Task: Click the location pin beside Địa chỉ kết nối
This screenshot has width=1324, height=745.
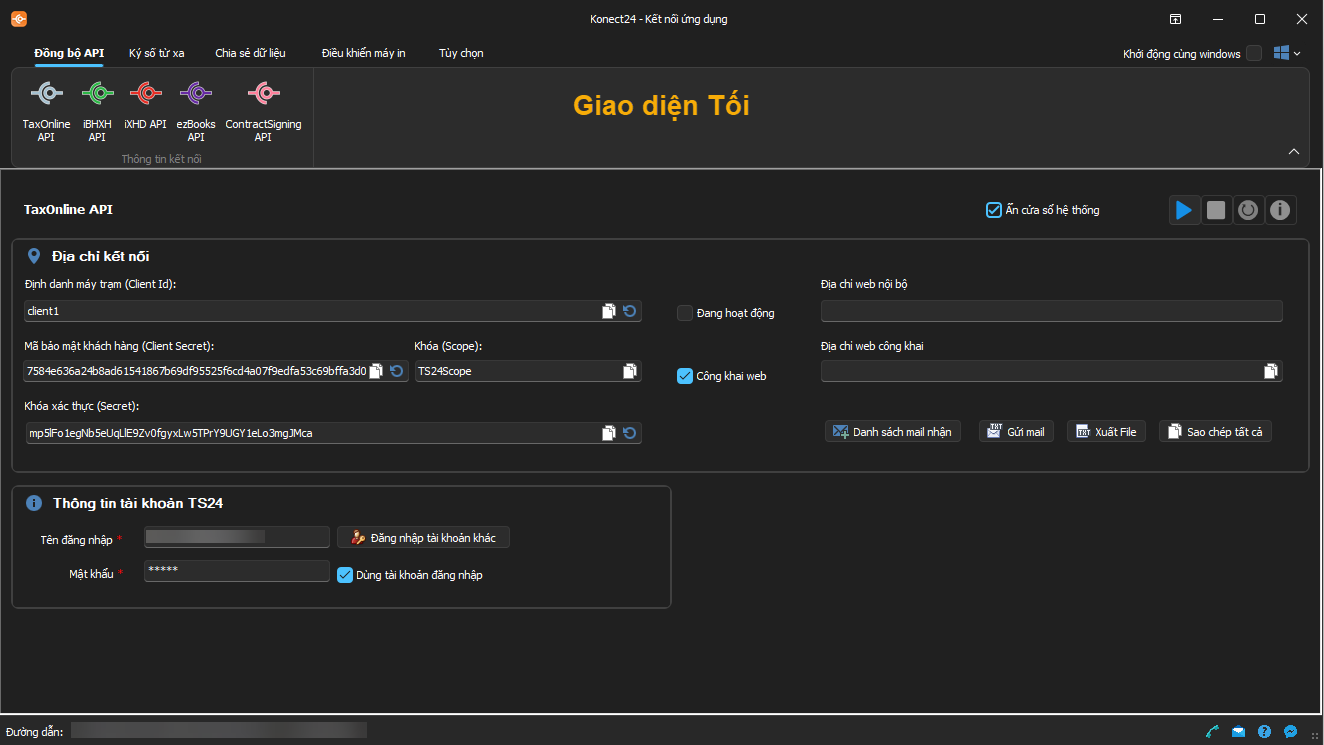Action: pyautogui.click(x=34, y=256)
